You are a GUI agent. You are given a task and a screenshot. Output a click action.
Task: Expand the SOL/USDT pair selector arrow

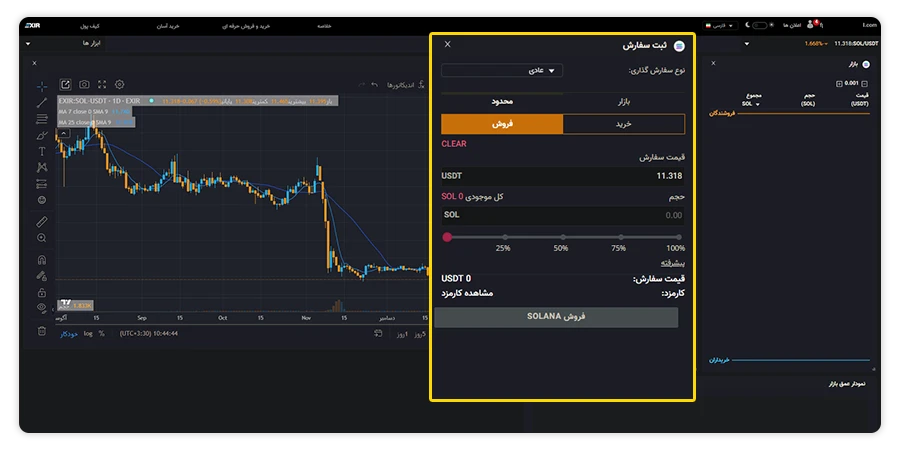pos(747,44)
